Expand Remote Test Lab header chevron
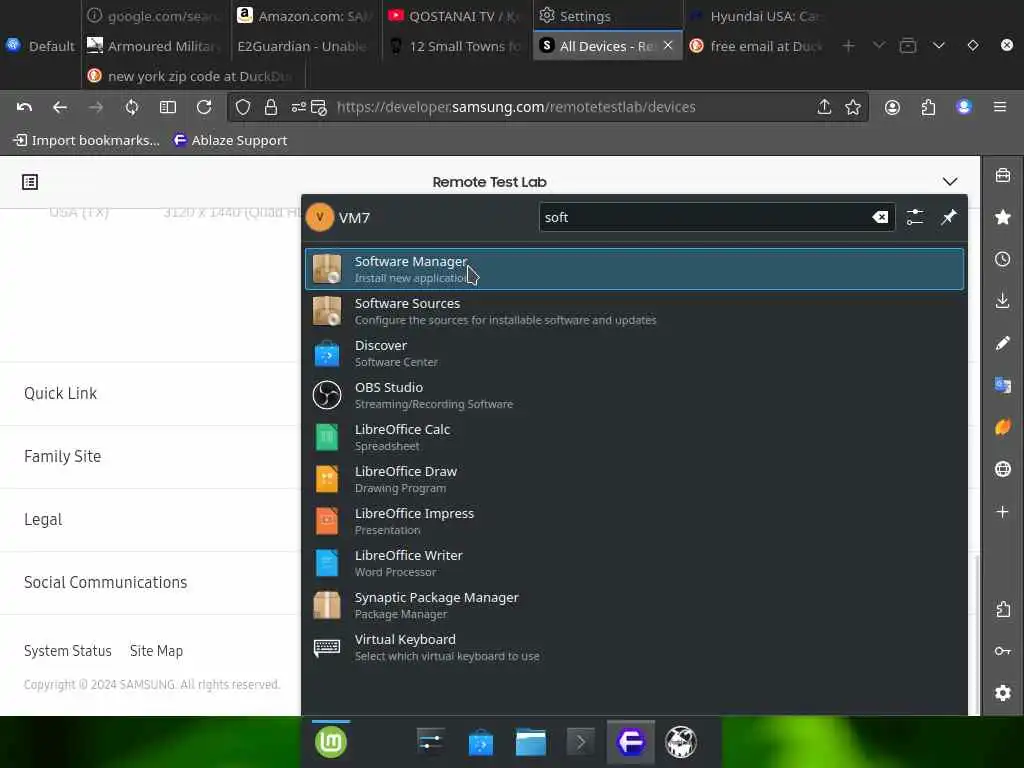 950,182
